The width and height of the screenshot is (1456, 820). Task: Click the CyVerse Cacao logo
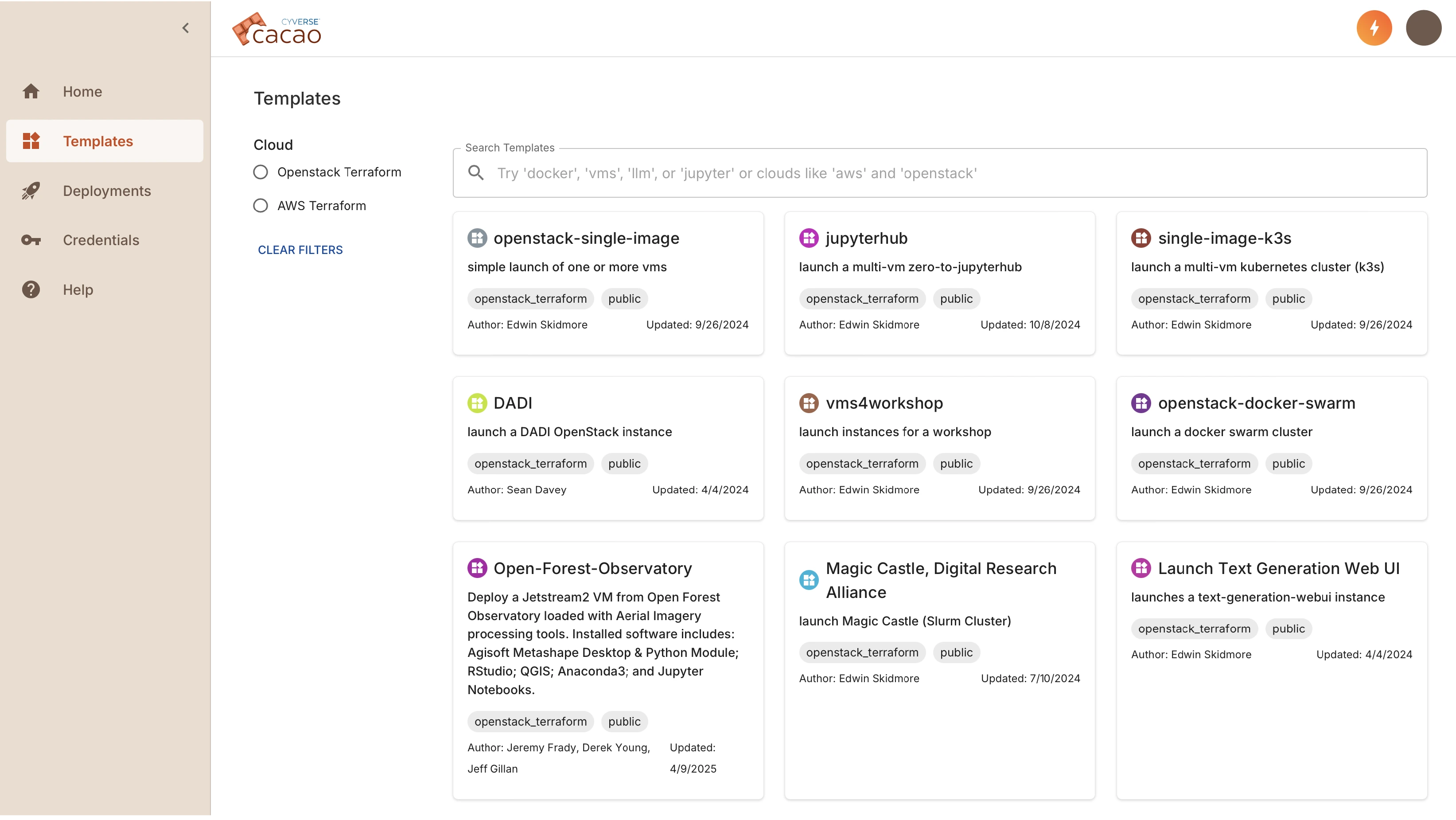[x=276, y=29]
